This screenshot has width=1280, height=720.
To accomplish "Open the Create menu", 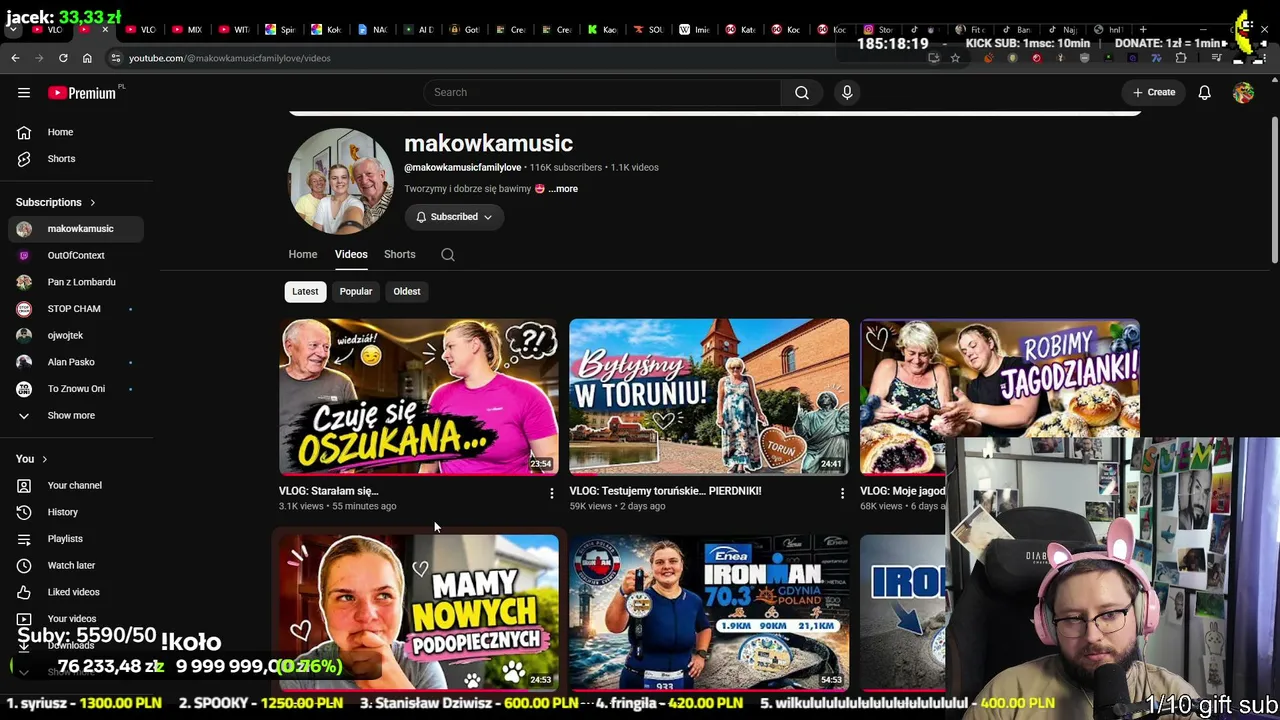I will (1154, 92).
